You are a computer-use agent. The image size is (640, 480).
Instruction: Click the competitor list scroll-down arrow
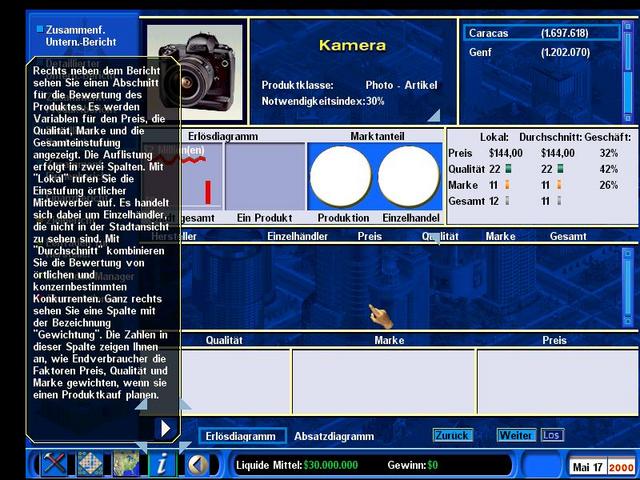628,321
